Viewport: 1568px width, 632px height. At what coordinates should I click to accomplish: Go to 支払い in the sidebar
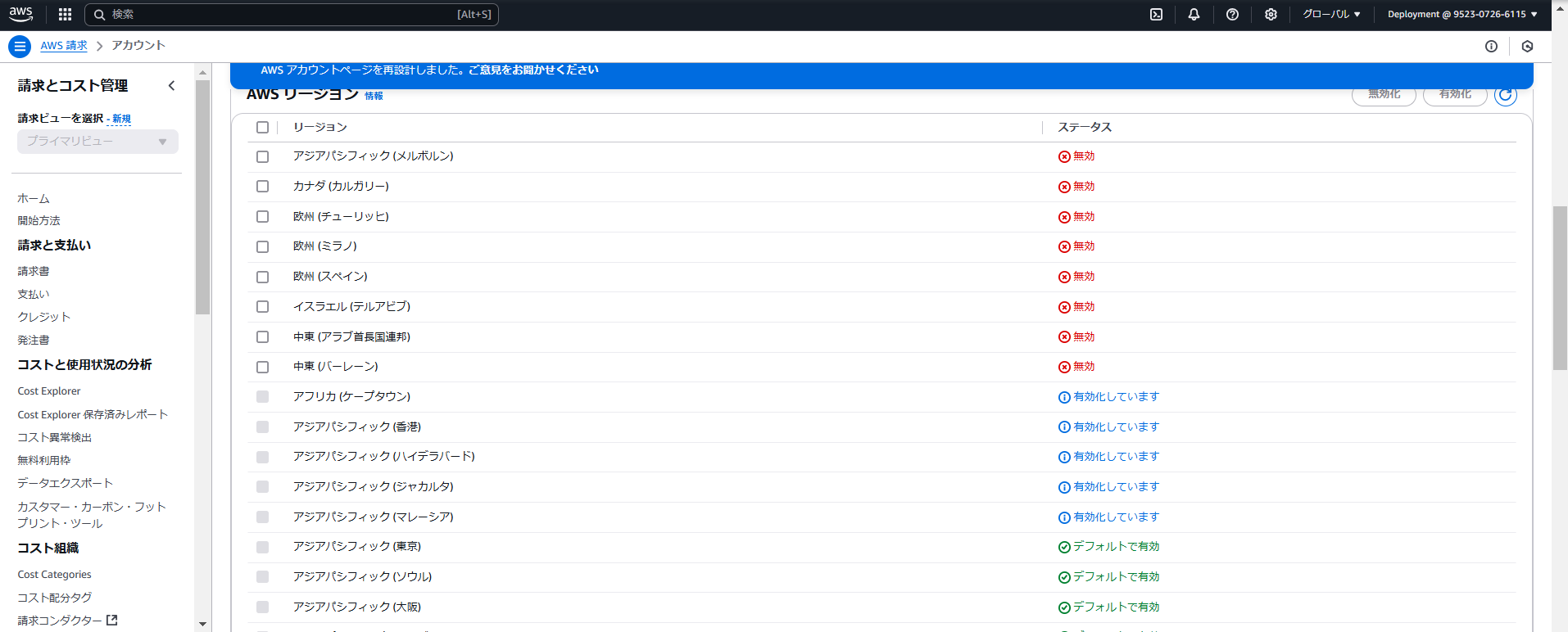(x=34, y=294)
